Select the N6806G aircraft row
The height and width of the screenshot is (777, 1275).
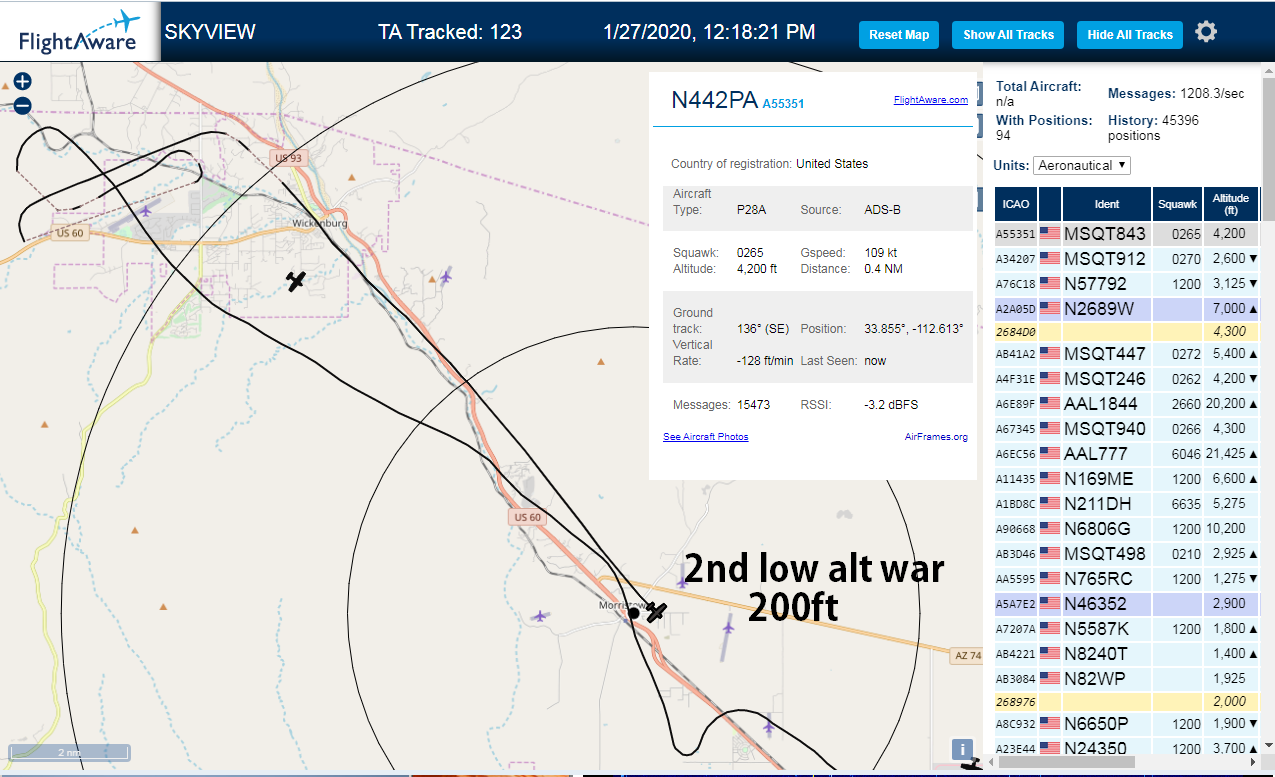click(x=1127, y=529)
